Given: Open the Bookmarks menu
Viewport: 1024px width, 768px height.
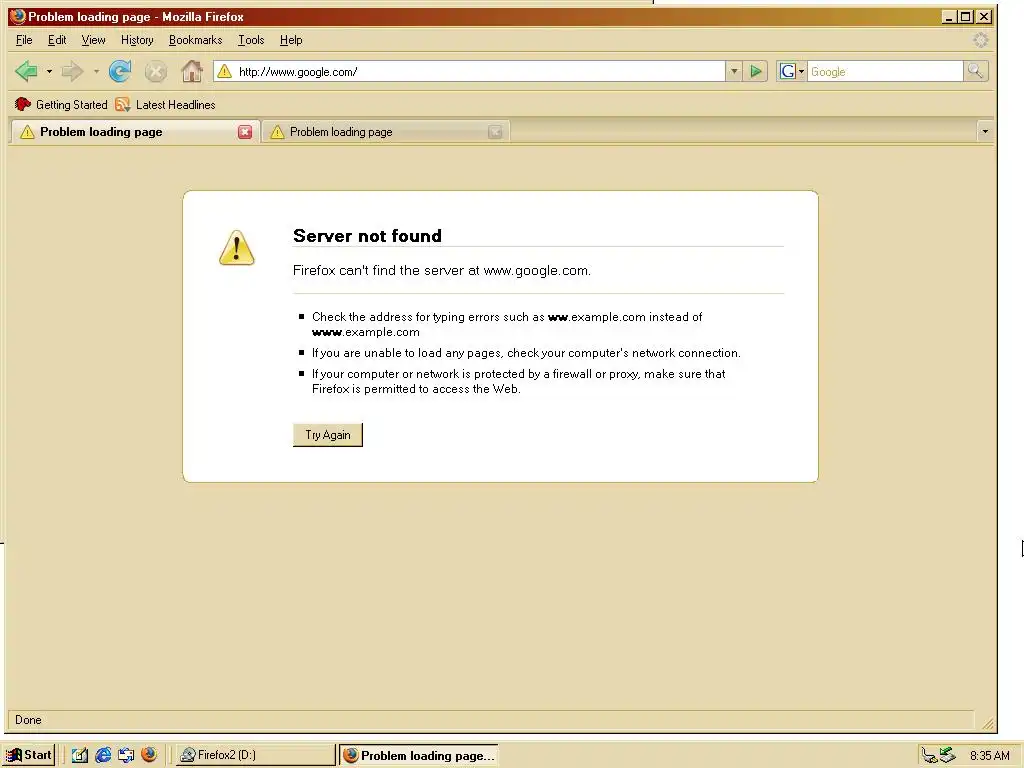Looking at the screenshot, I should (x=195, y=40).
